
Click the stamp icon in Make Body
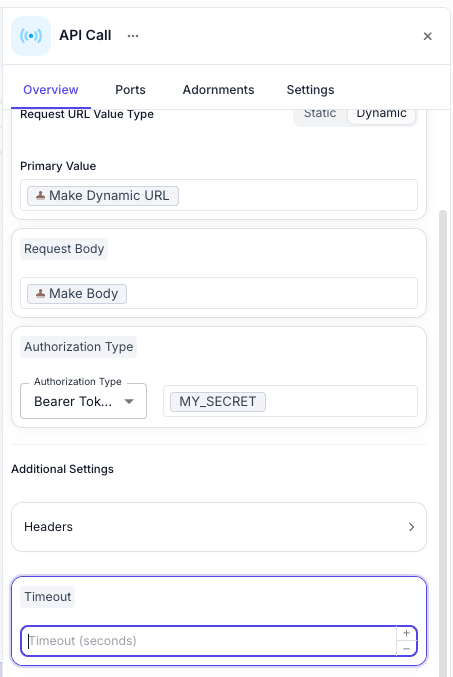click(40, 294)
